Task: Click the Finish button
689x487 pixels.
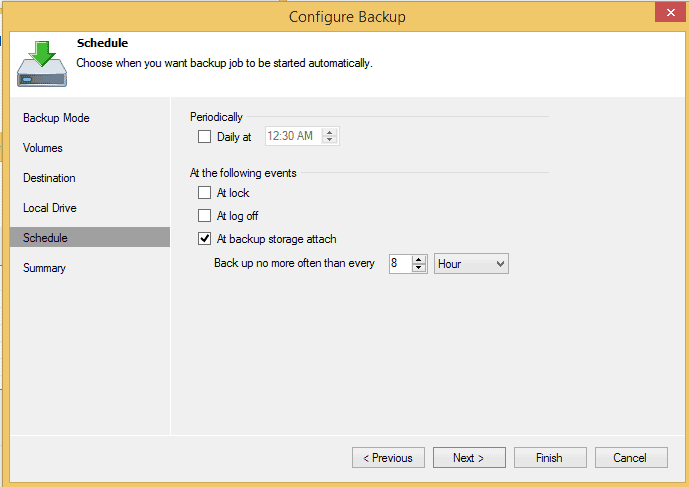Action: [x=550, y=458]
